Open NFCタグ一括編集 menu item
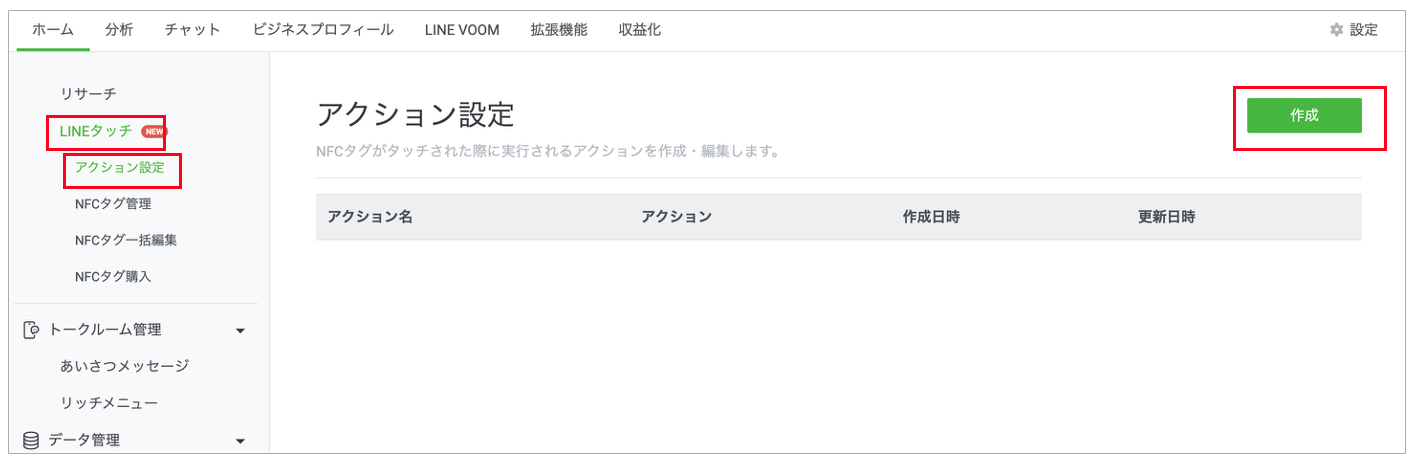 [126, 240]
